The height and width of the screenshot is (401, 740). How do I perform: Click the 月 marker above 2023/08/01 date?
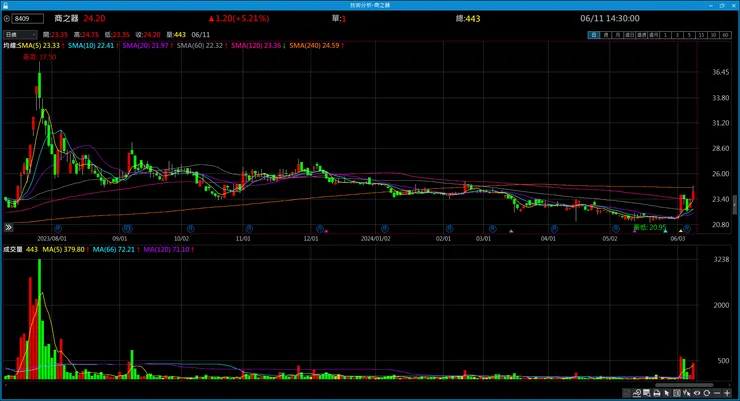[x=58, y=229]
